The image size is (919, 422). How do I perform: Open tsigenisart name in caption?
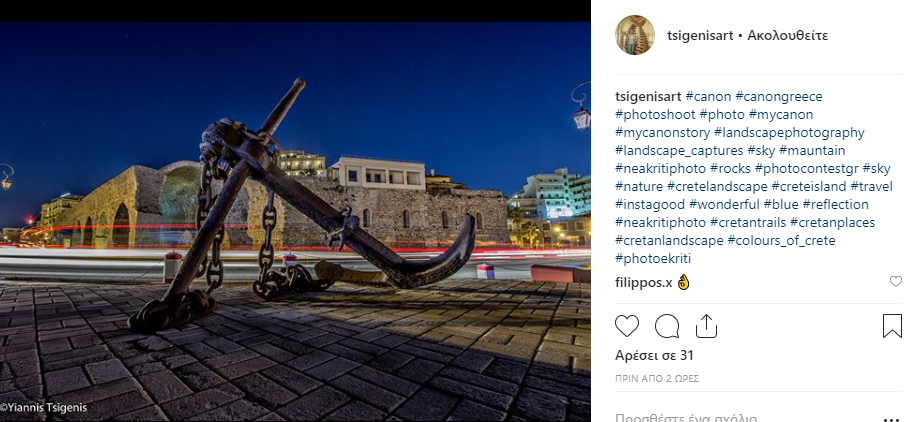tap(648, 96)
